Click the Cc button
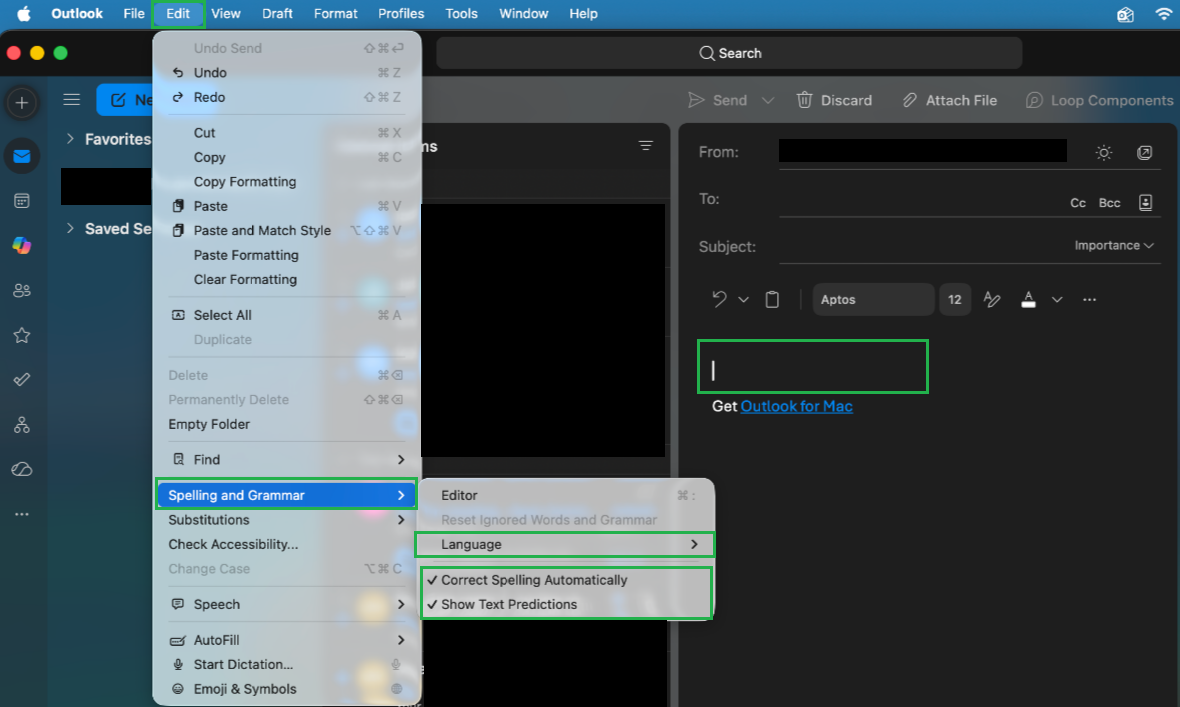Screen dimensions: 1180x707 click(x=1078, y=203)
